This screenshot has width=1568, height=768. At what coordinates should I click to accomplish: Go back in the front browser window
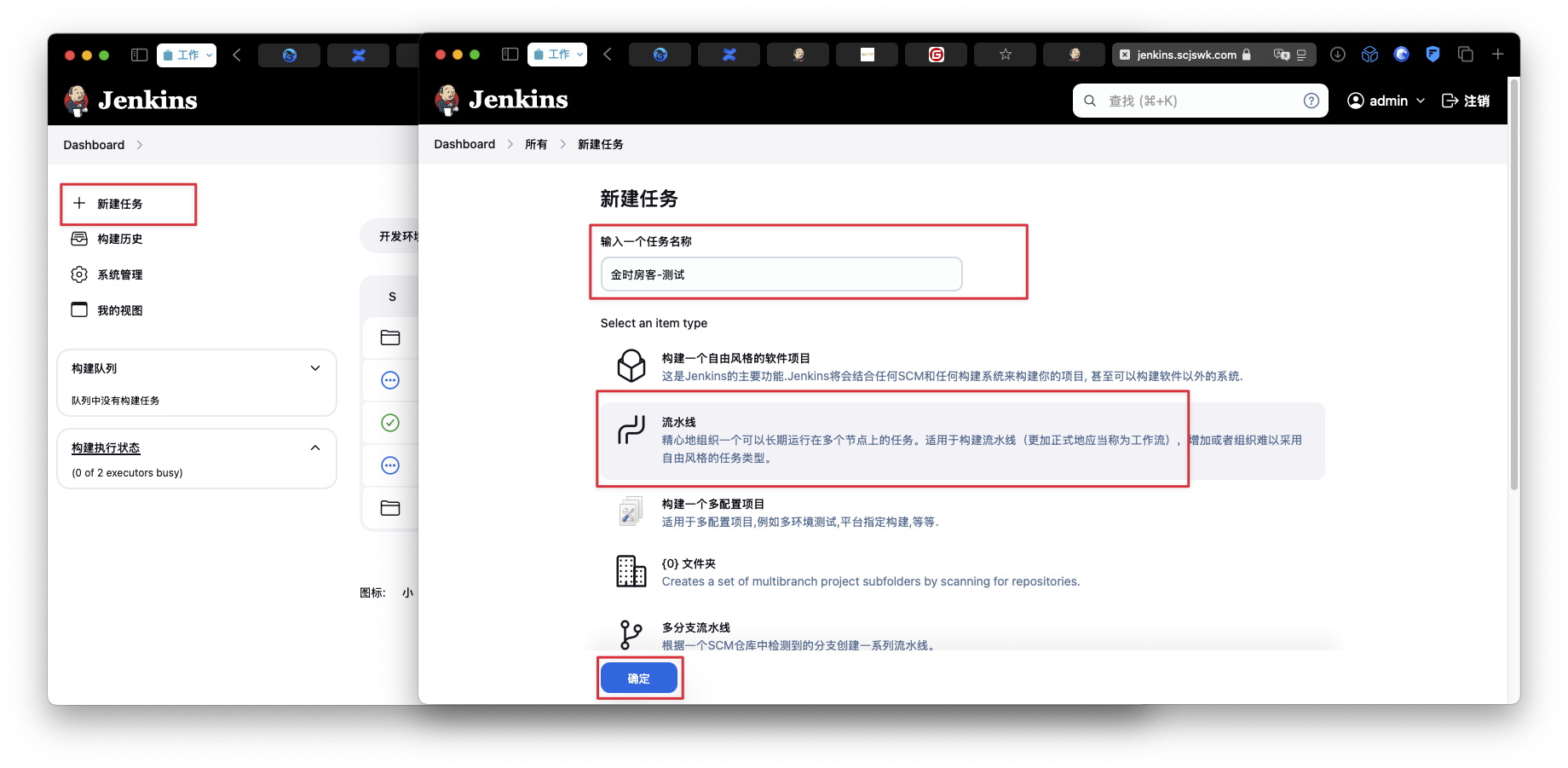coord(608,55)
